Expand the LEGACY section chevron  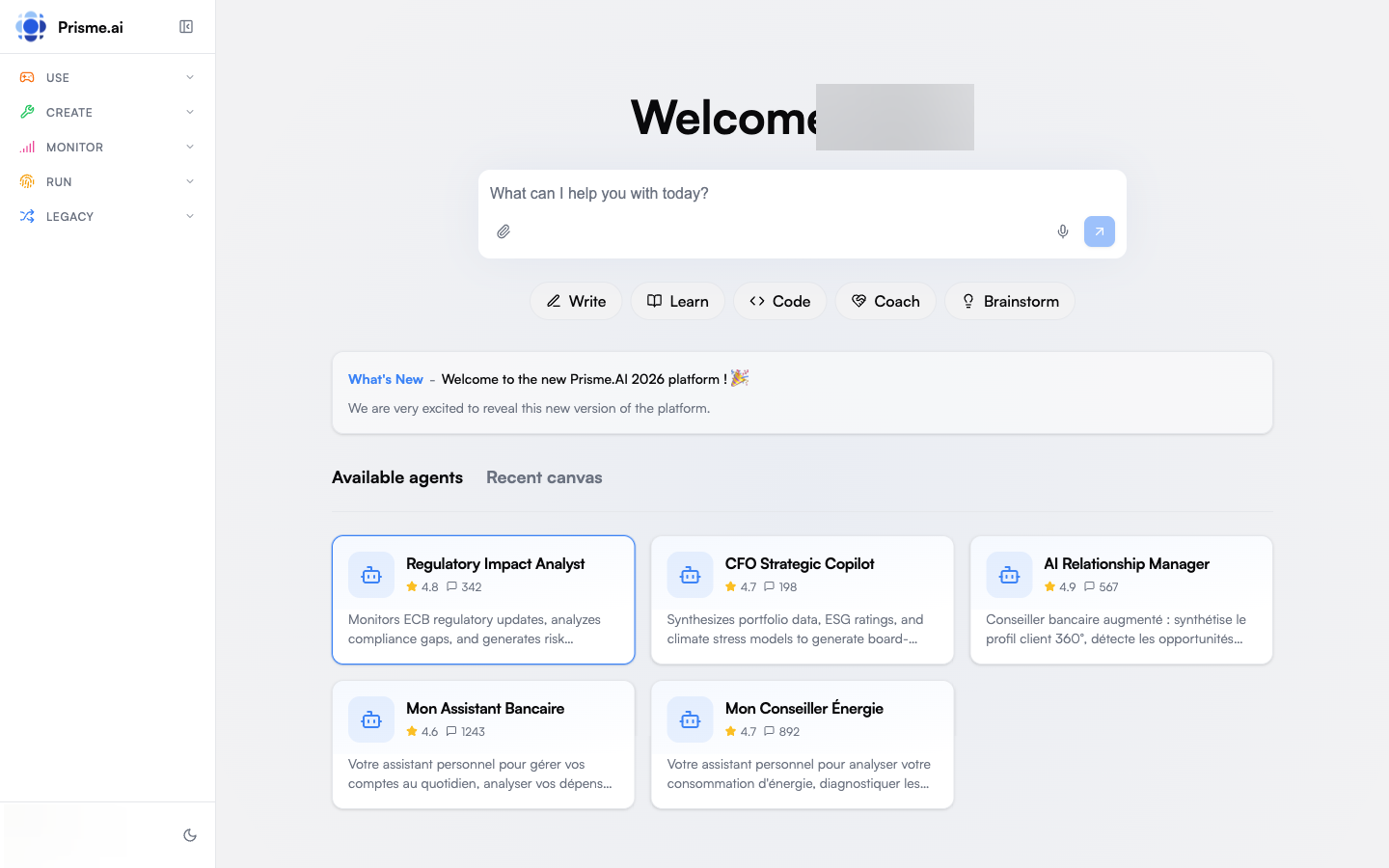190,216
